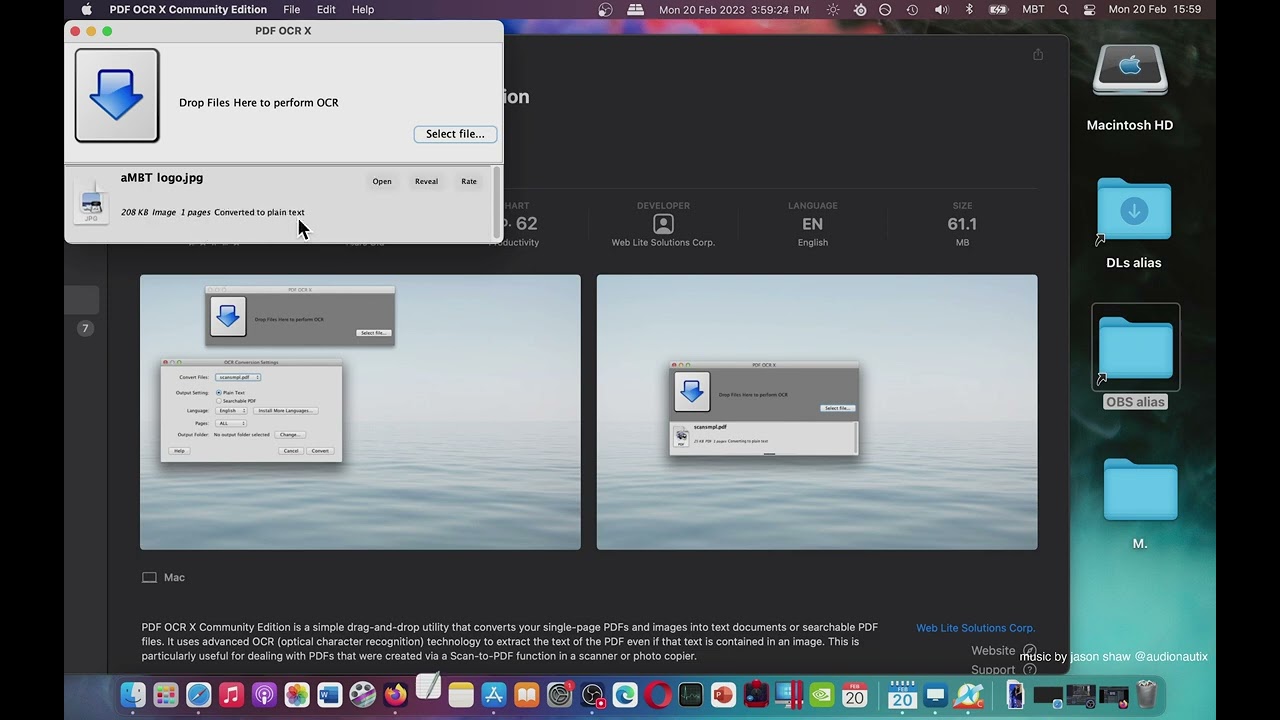Open the File menu
Viewport: 1280px width, 720px height.
point(292,9)
